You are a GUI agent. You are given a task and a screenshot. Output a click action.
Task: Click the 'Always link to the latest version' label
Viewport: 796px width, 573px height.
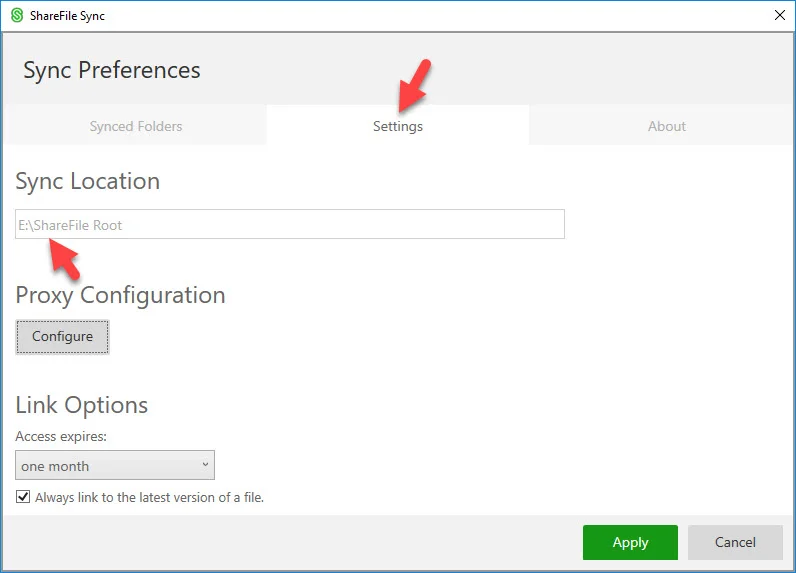coord(149,497)
